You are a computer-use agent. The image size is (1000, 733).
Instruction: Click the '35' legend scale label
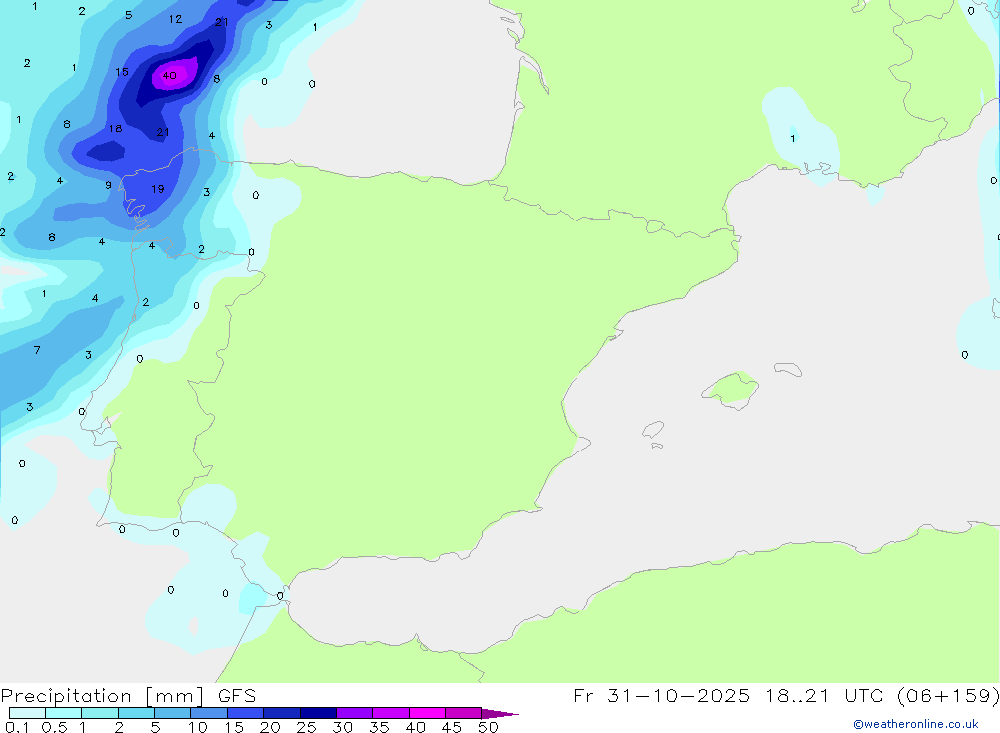pos(379,727)
